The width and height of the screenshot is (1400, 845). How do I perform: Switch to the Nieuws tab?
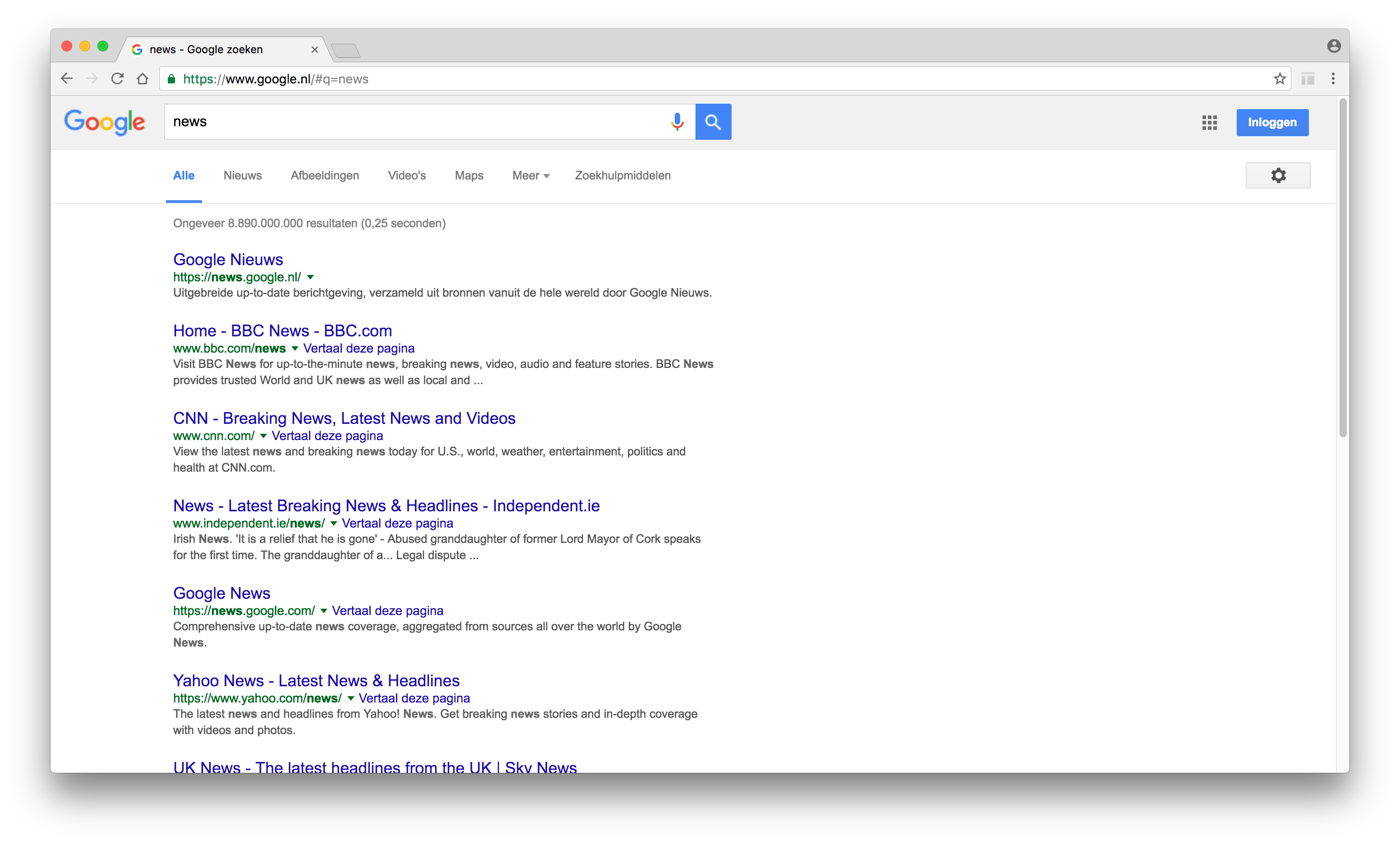(x=242, y=175)
